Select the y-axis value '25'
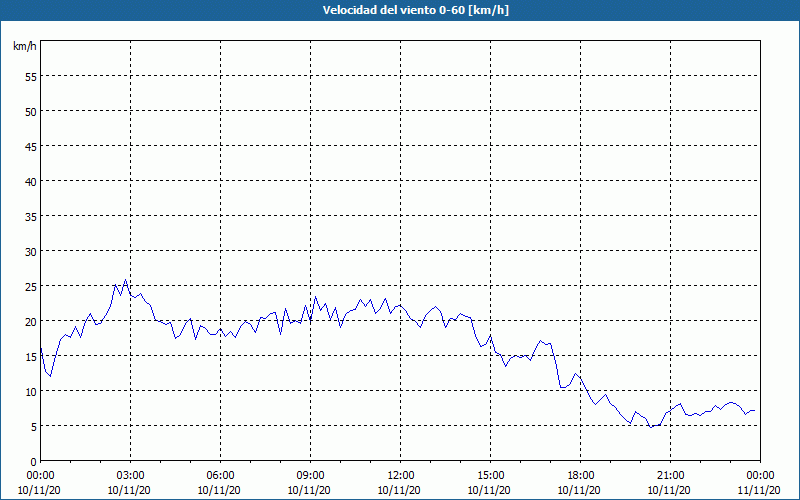 tap(31, 287)
